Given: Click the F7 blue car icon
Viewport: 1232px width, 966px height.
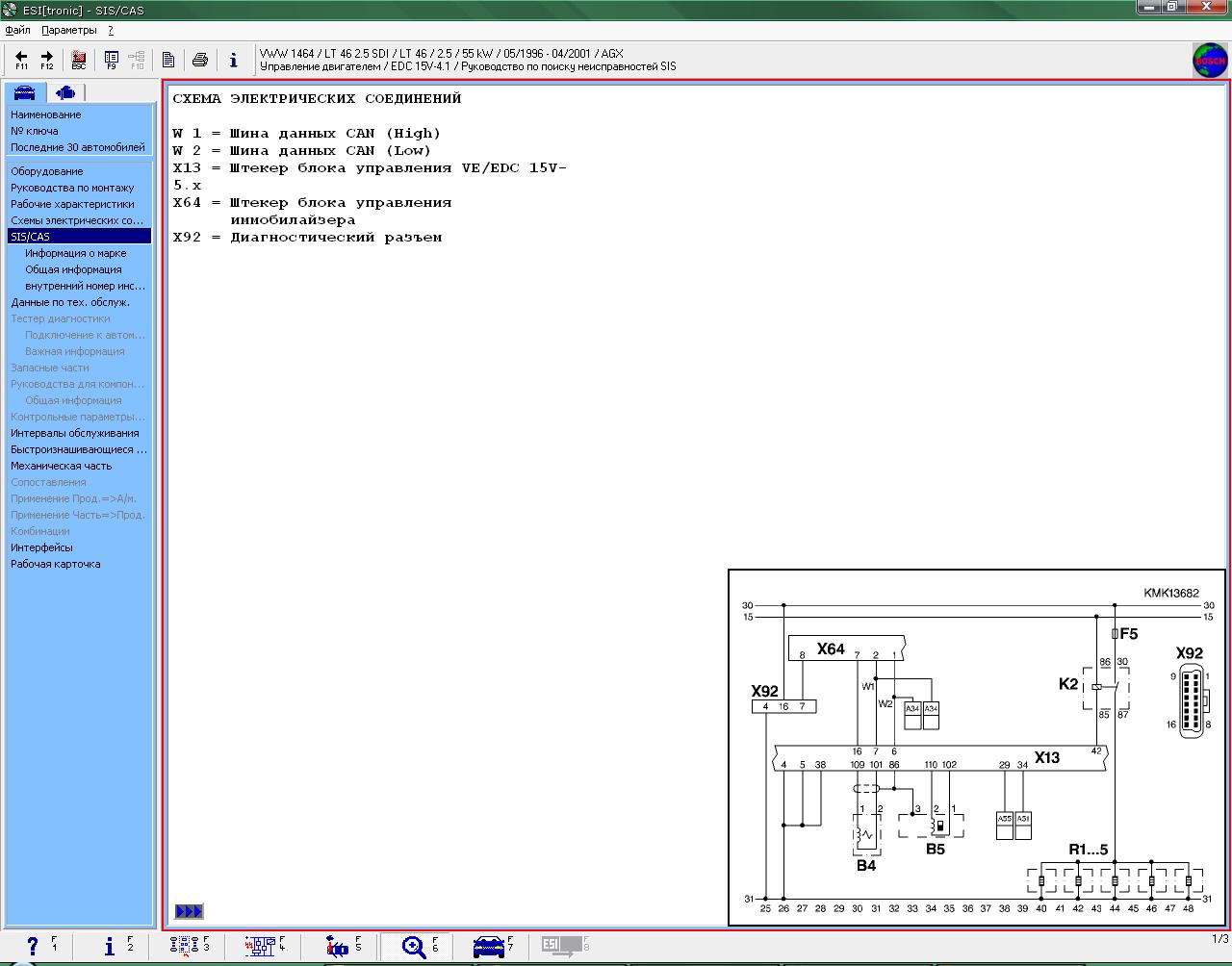Looking at the screenshot, I should click(490, 947).
